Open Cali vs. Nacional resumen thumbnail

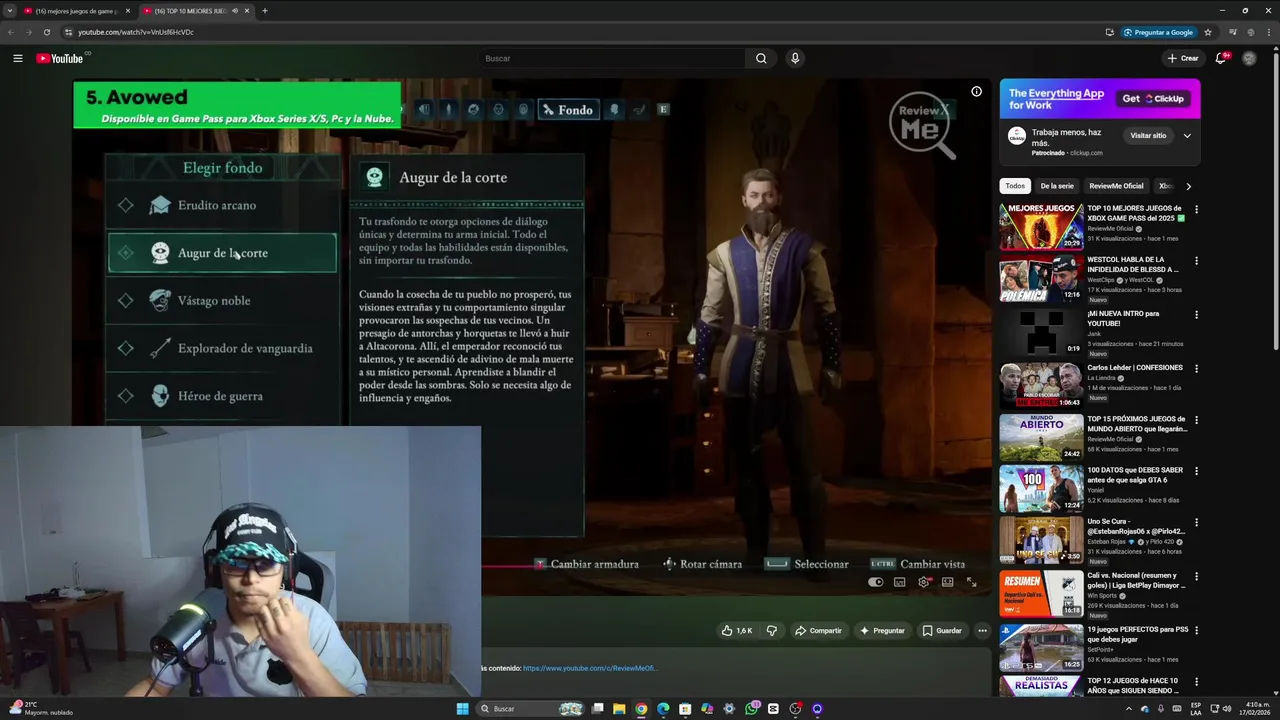click(x=1041, y=594)
